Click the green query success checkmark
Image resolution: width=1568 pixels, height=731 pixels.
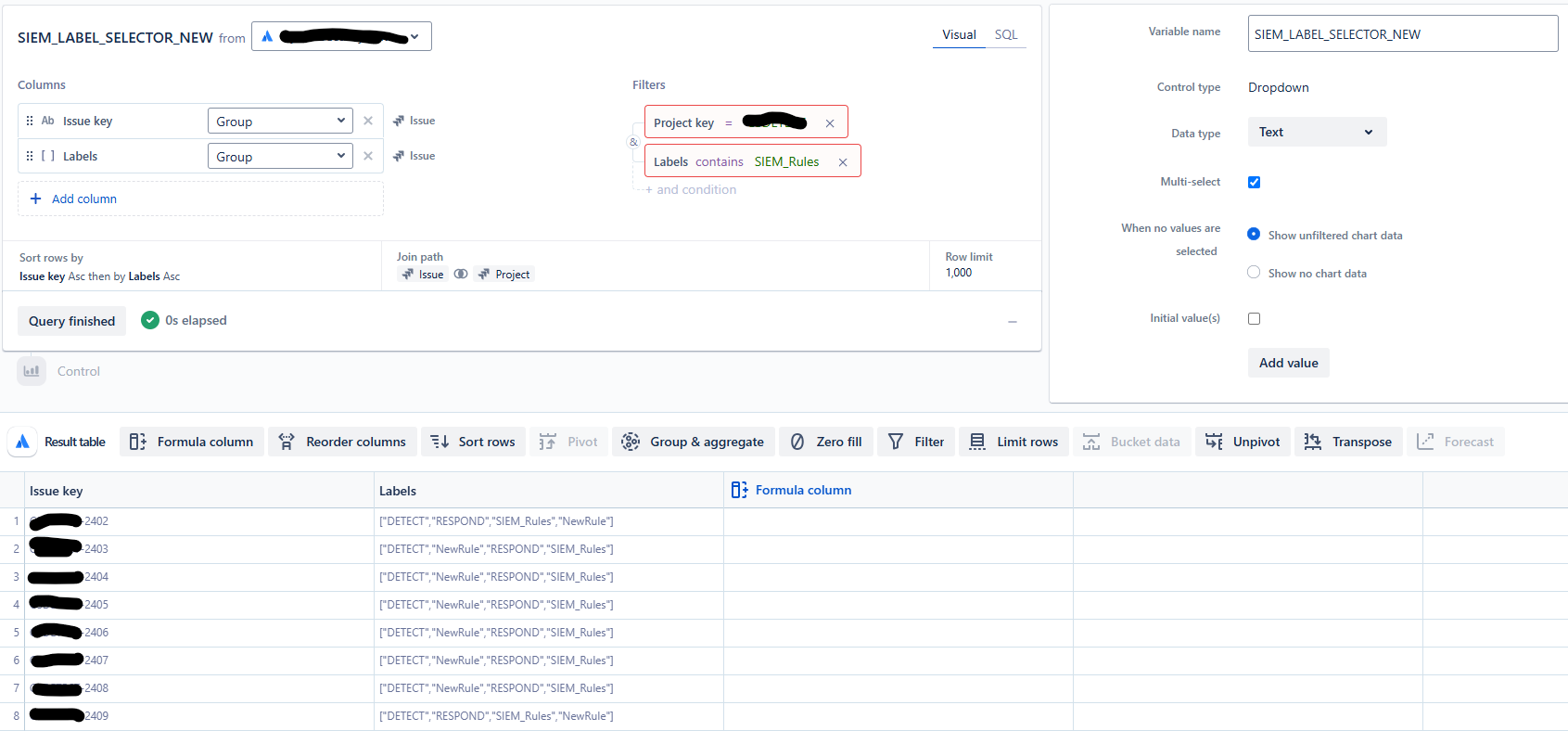(150, 320)
